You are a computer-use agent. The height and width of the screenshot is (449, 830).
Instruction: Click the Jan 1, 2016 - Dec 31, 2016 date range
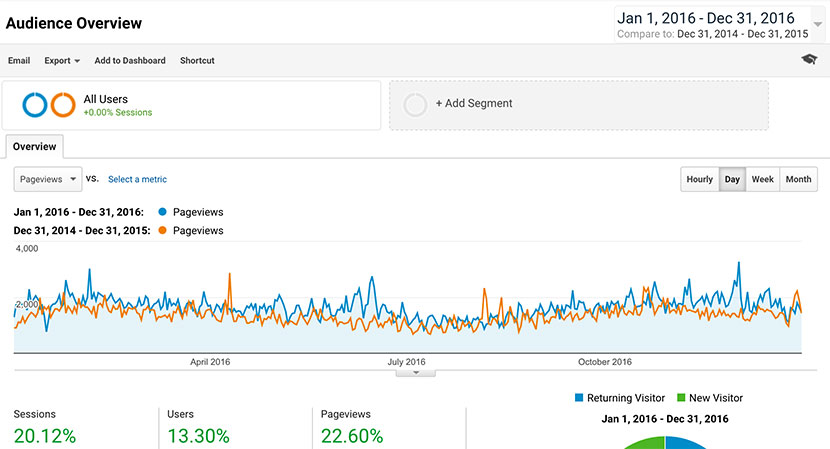click(x=706, y=18)
